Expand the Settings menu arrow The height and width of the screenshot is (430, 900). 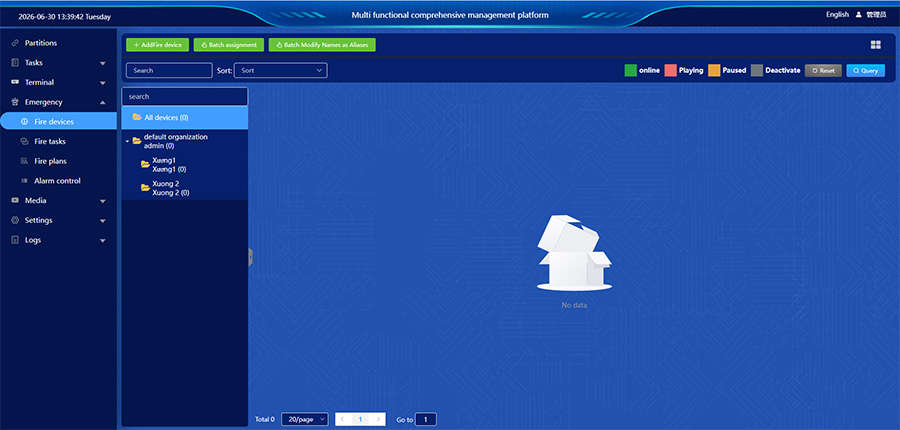[103, 220]
